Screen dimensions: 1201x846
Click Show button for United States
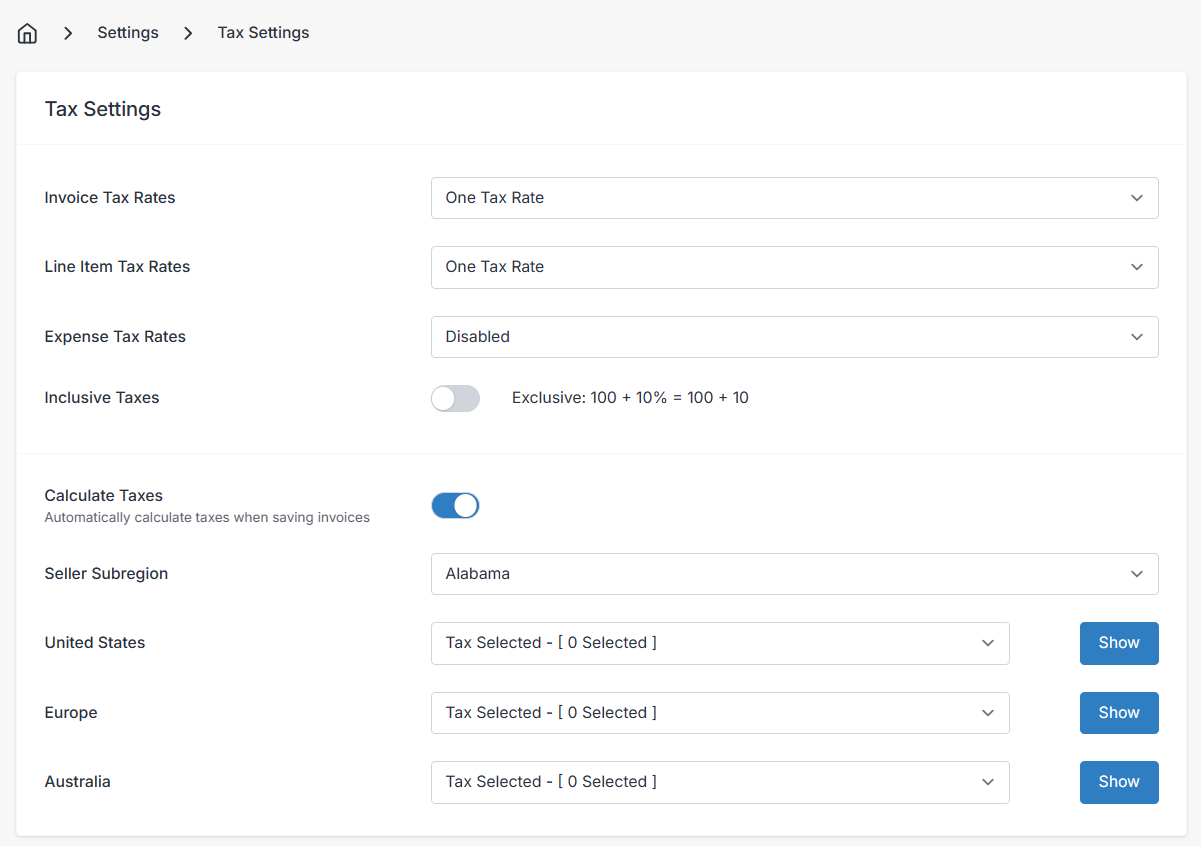(1118, 643)
